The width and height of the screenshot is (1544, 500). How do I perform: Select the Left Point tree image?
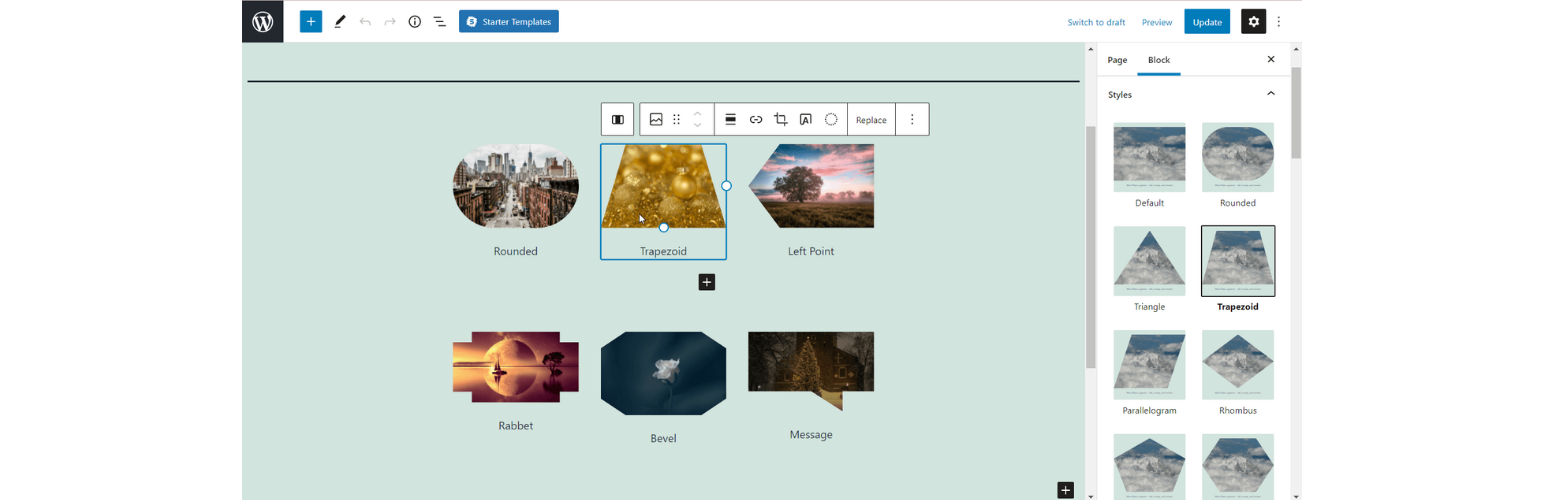coord(811,186)
